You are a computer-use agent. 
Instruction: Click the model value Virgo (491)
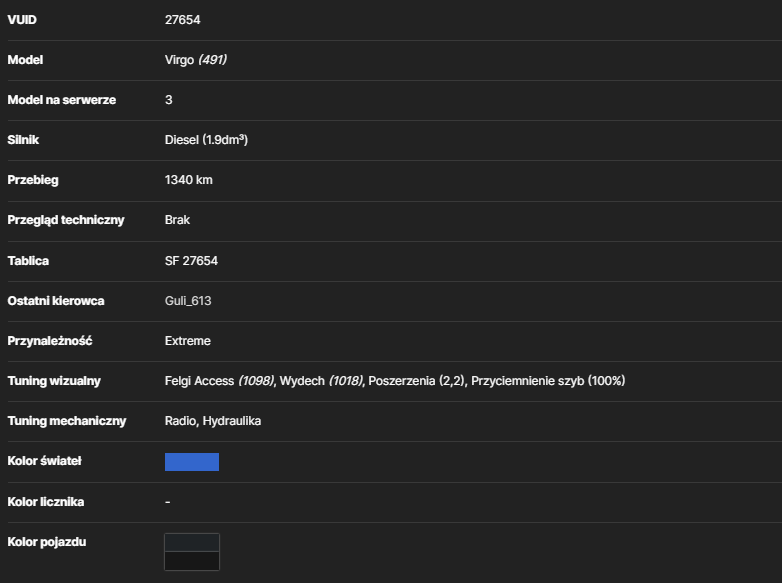tap(196, 60)
